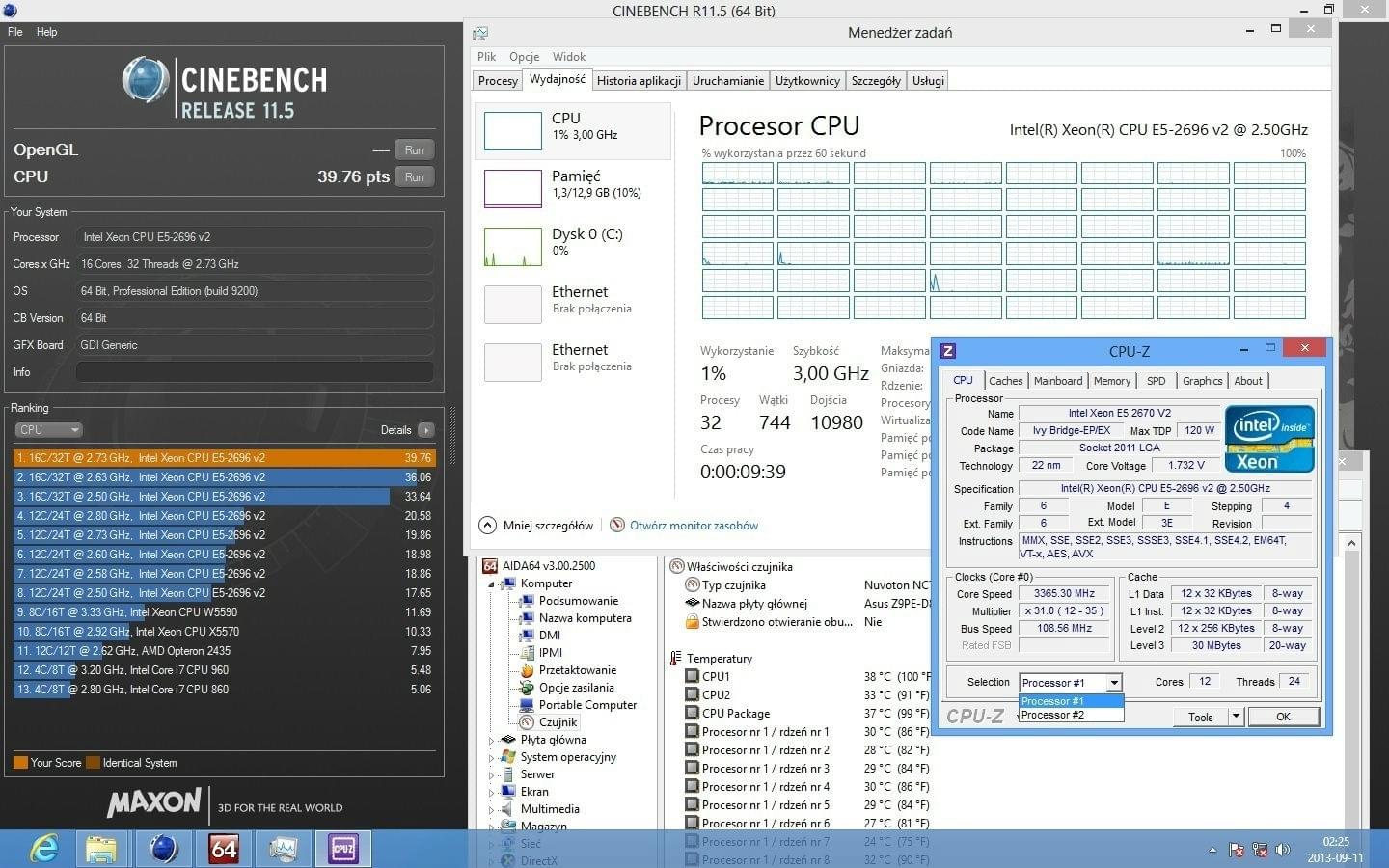Viewport: 1389px width, 868px height.
Task: Select ranking row 16C/32T @ 2.63 GHz
Action: 224,477
